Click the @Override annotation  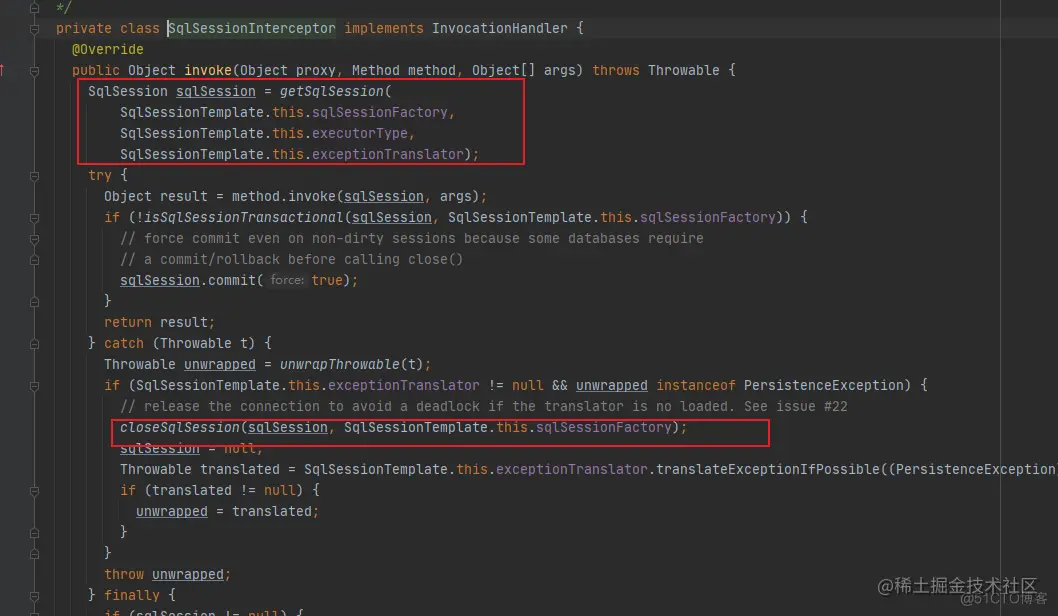pos(108,49)
